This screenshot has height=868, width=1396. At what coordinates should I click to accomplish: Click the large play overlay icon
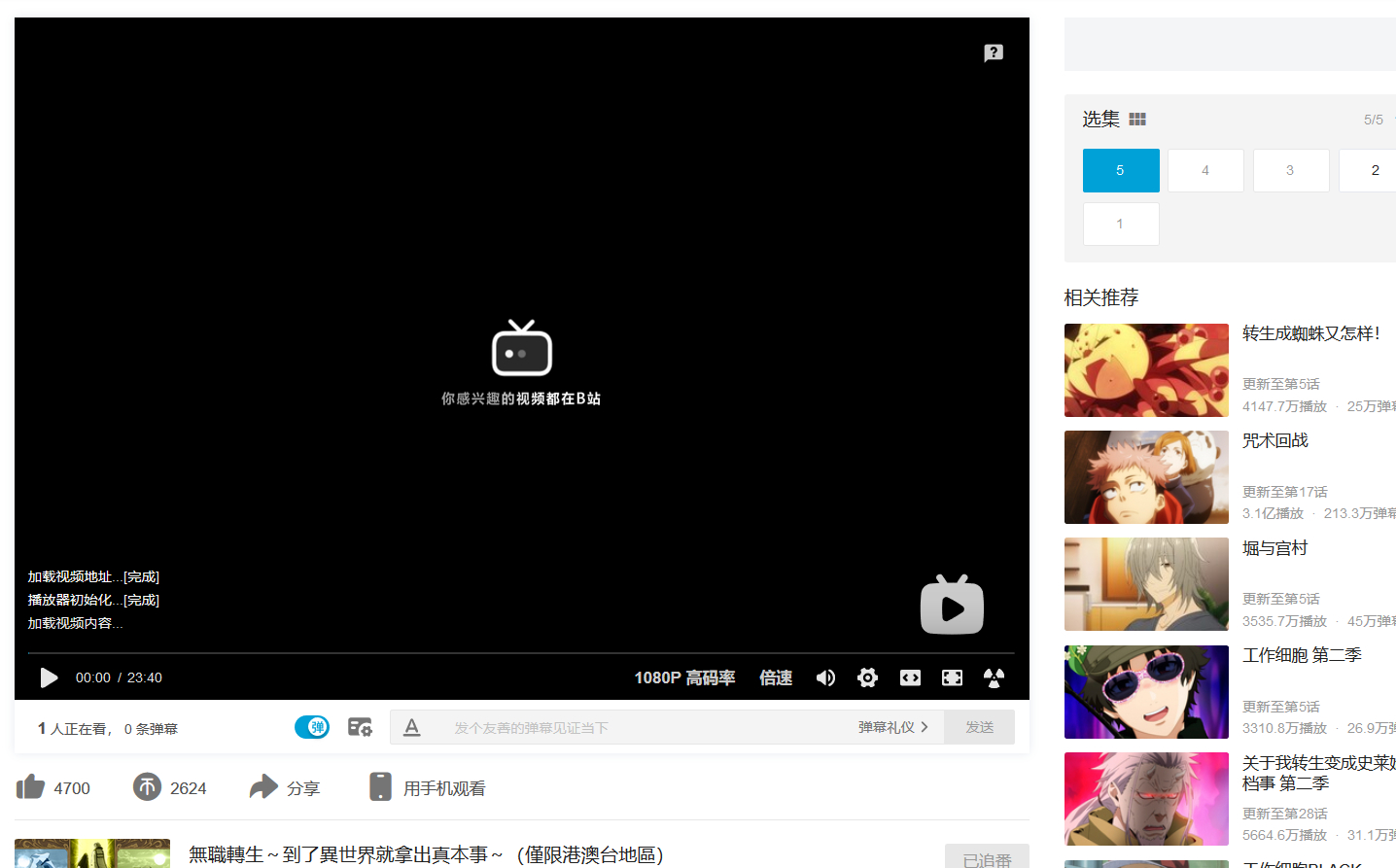pos(952,605)
